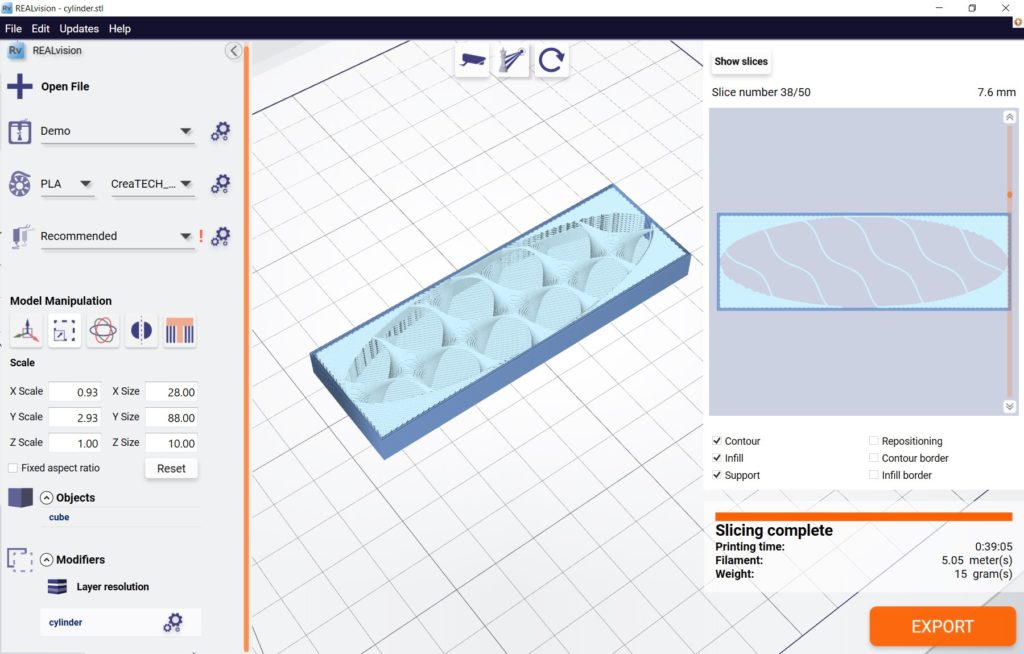This screenshot has height=654, width=1024.
Task: Click the REALvision Rv logo icon
Action: pyautogui.click(x=16, y=51)
